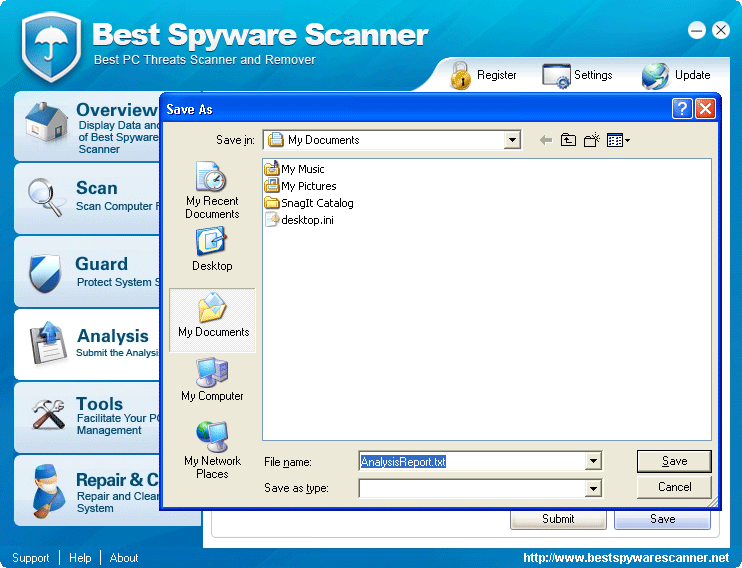Click the Guard shield icon
Viewport: 742px width, 568px height.
click(45, 273)
